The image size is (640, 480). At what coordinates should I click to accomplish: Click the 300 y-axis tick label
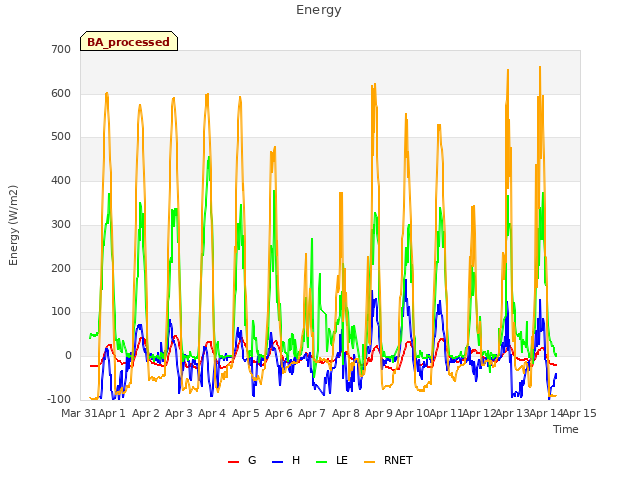coord(61,224)
